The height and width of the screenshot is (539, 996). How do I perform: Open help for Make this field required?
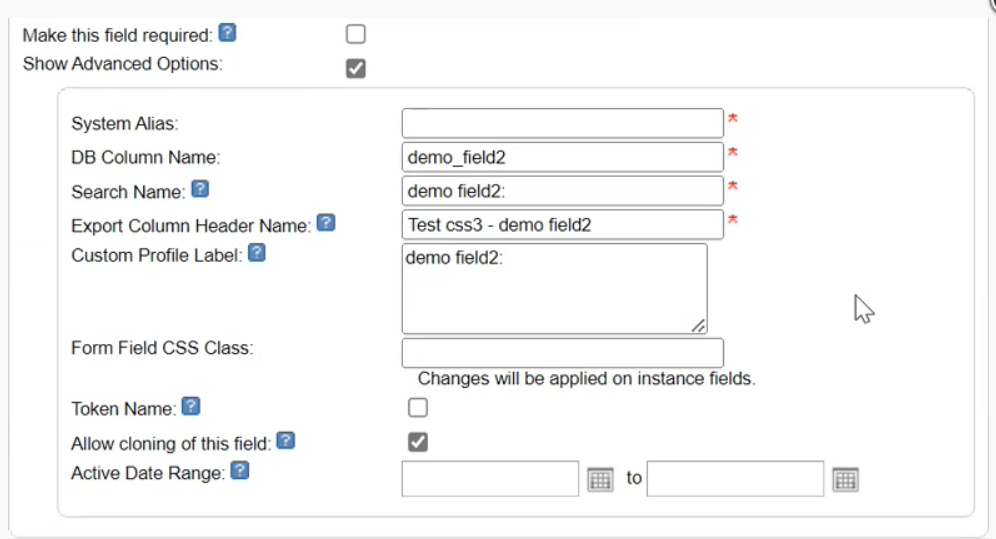228,34
